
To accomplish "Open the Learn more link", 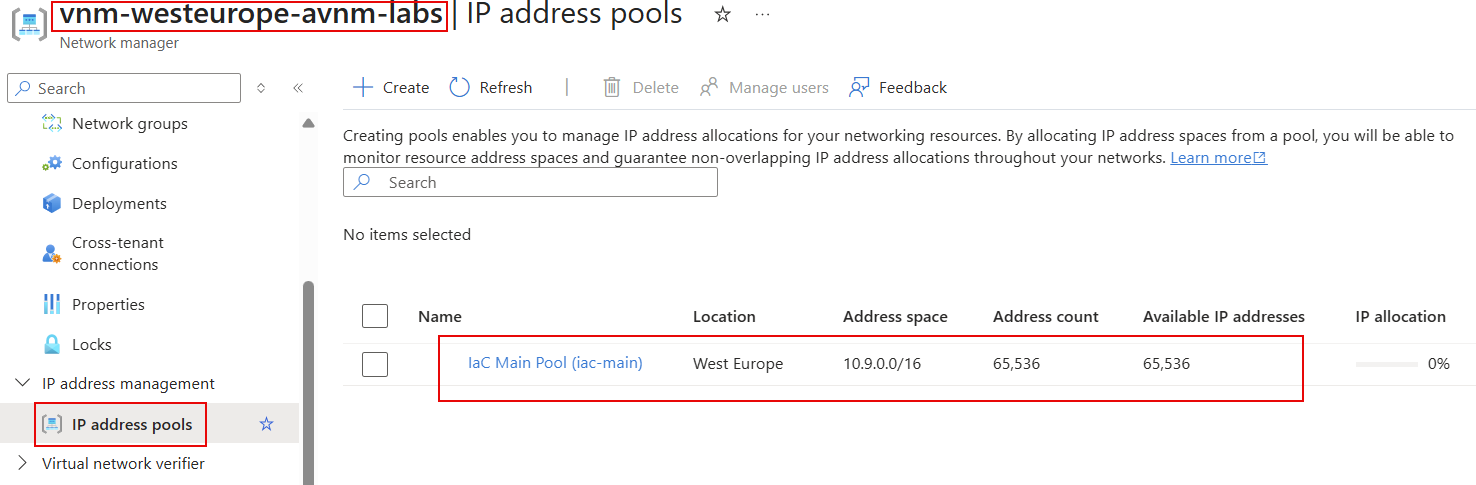I will click(1218, 158).
